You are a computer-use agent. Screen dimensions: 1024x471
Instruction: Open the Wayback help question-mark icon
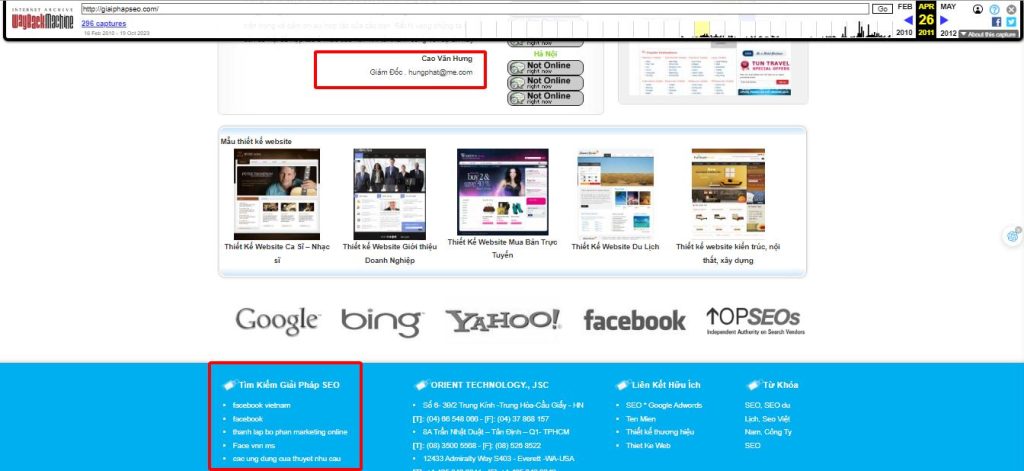995,9
